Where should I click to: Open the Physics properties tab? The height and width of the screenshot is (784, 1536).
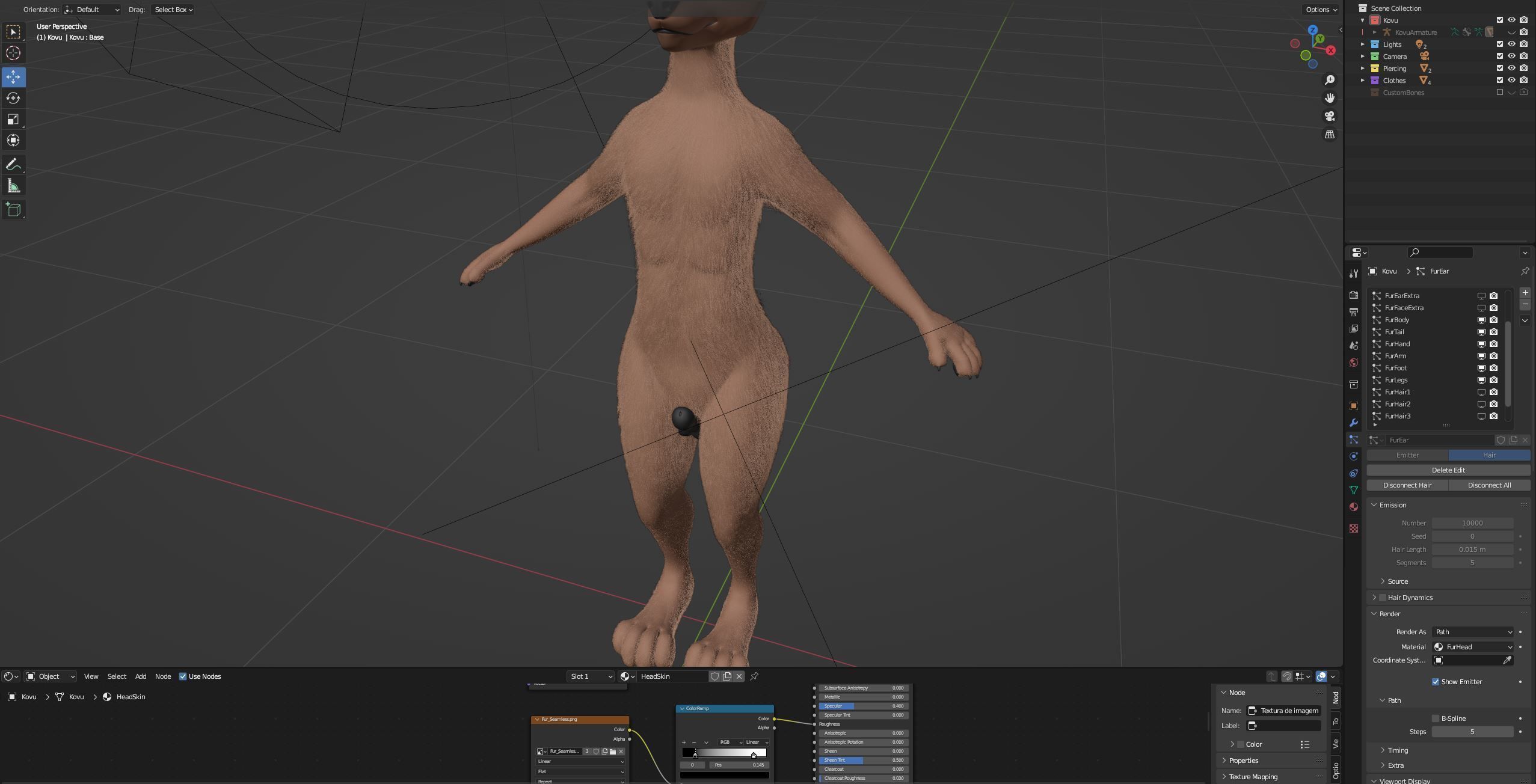pyautogui.click(x=1354, y=456)
